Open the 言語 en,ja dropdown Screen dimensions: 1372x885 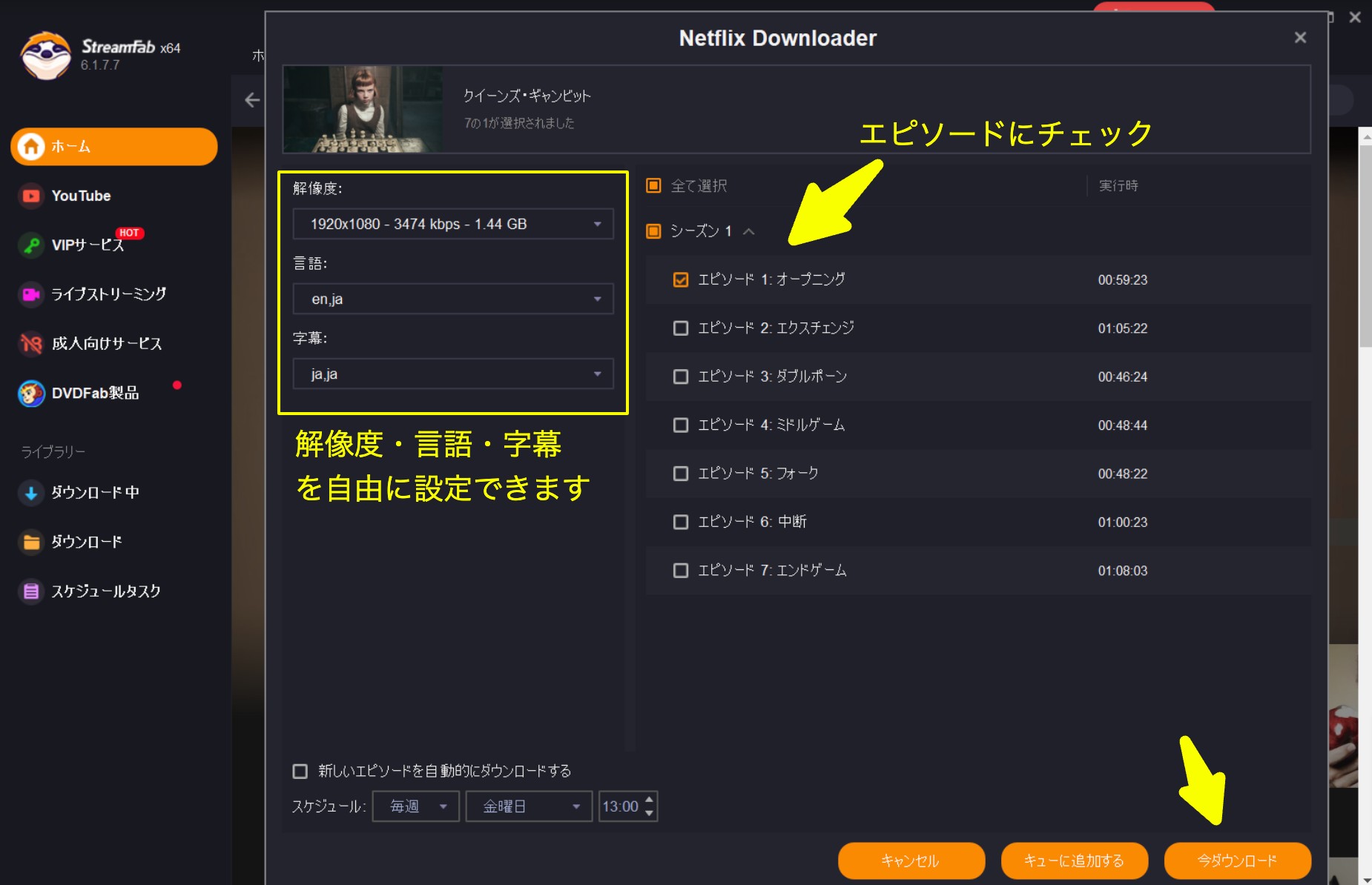[x=453, y=299]
